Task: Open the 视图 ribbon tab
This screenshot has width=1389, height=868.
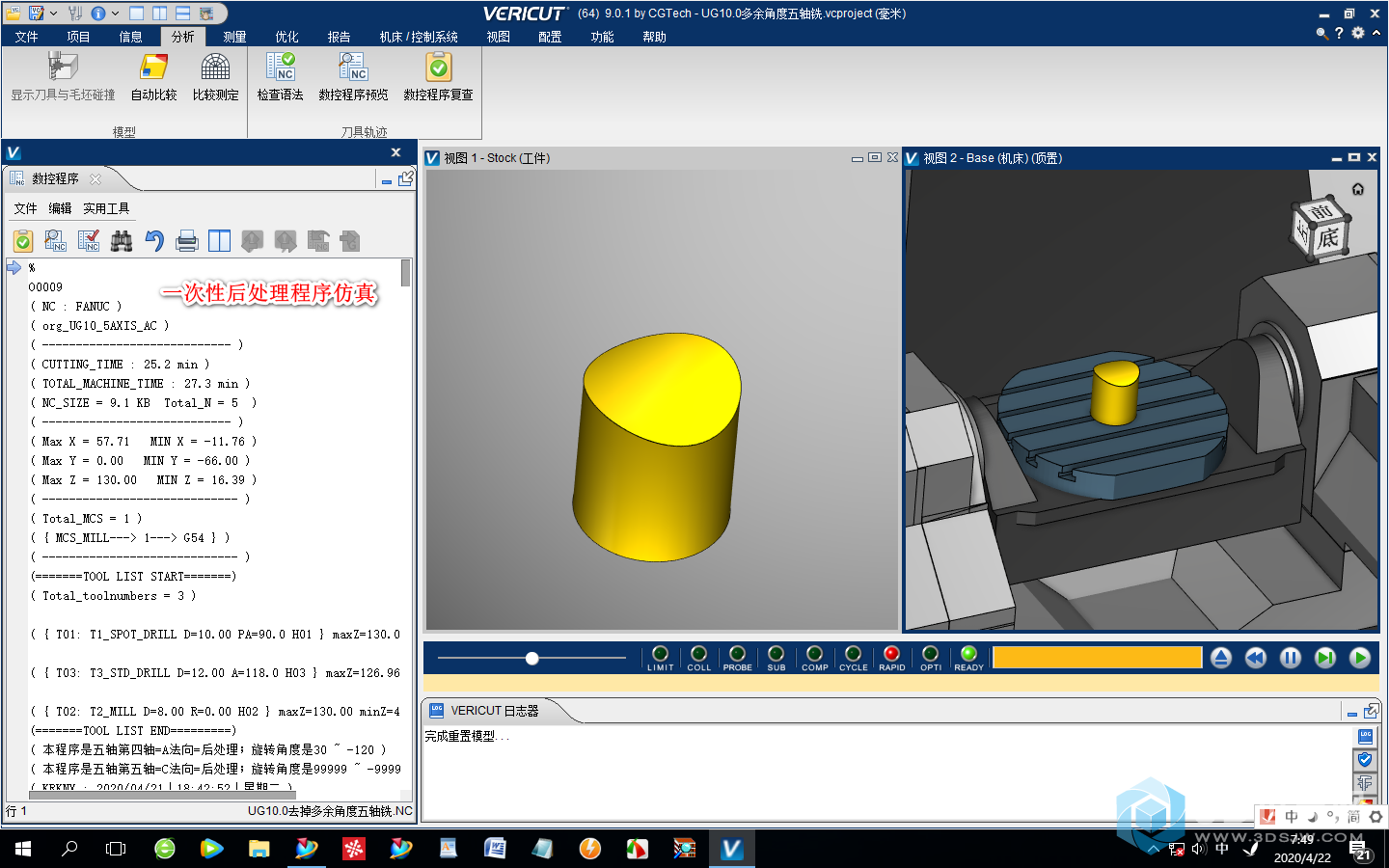Action: 498,37
